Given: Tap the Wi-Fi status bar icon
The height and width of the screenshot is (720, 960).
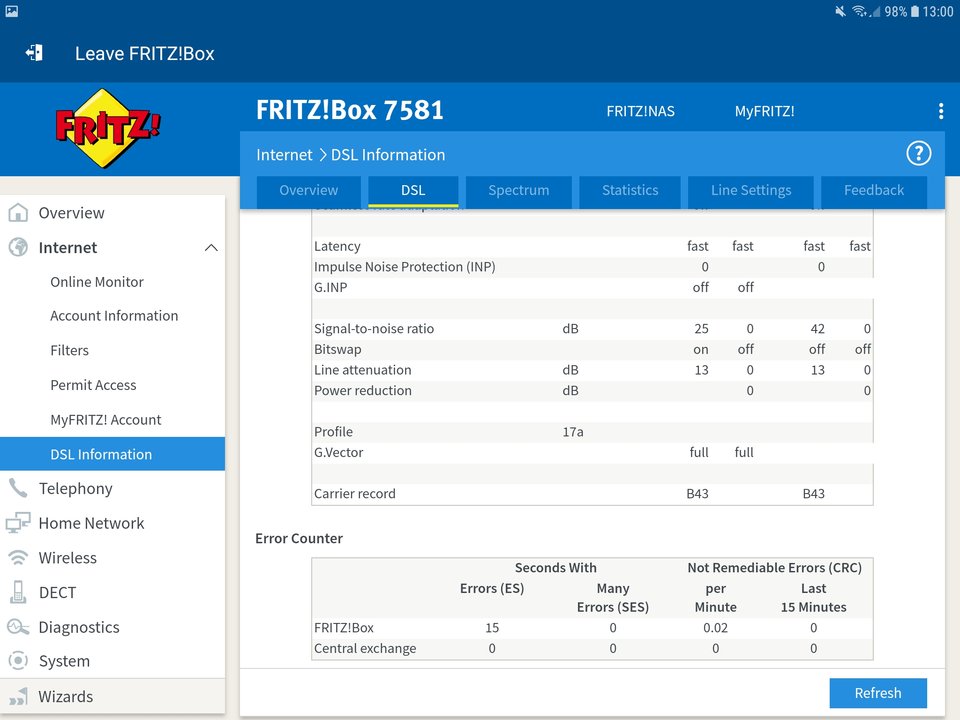Looking at the screenshot, I should 860,11.
